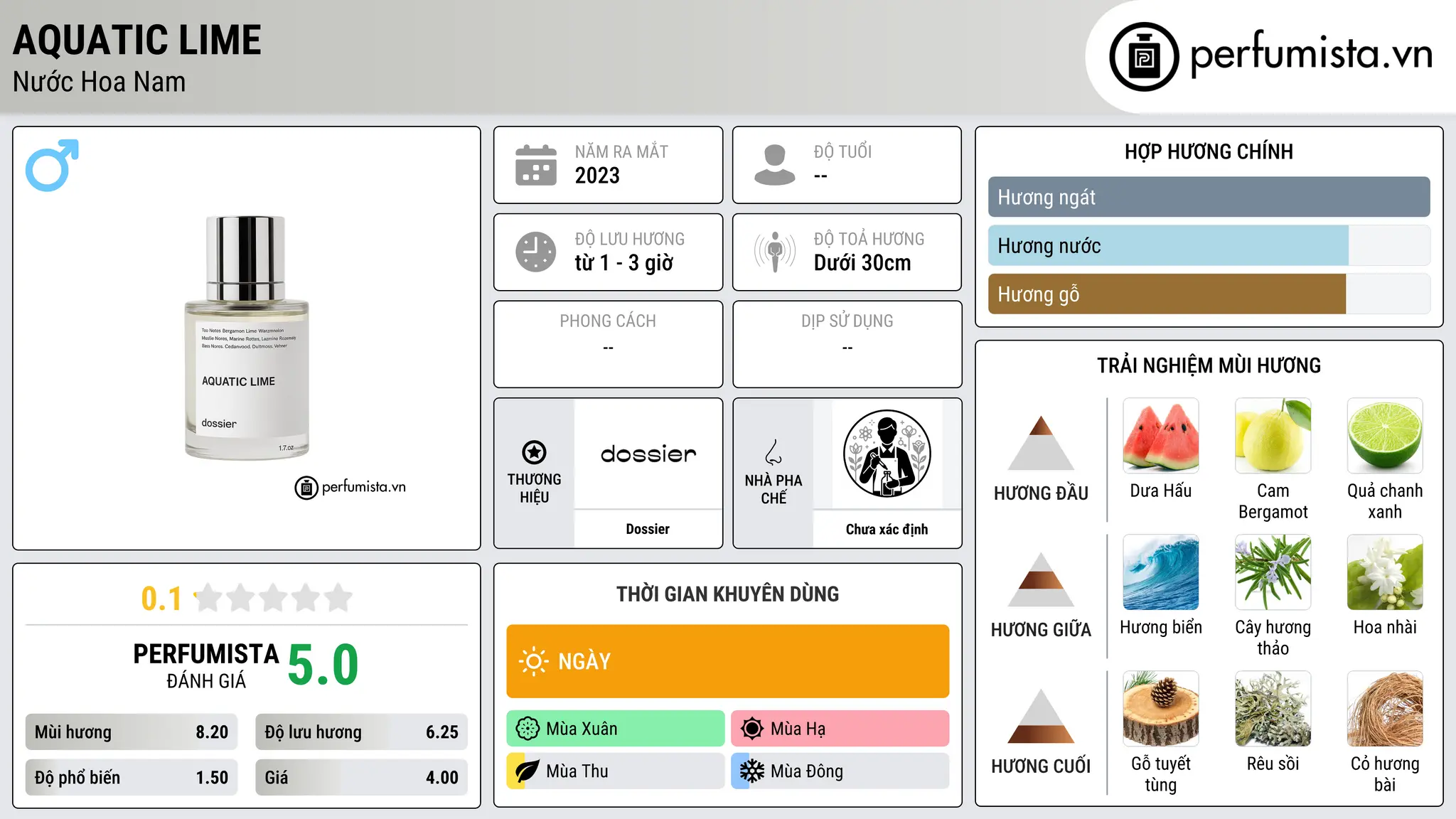The height and width of the screenshot is (819, 1456).
Task: Click the longevity value từ 1 - 3 giờ
Action: click(x=623, y=263)
